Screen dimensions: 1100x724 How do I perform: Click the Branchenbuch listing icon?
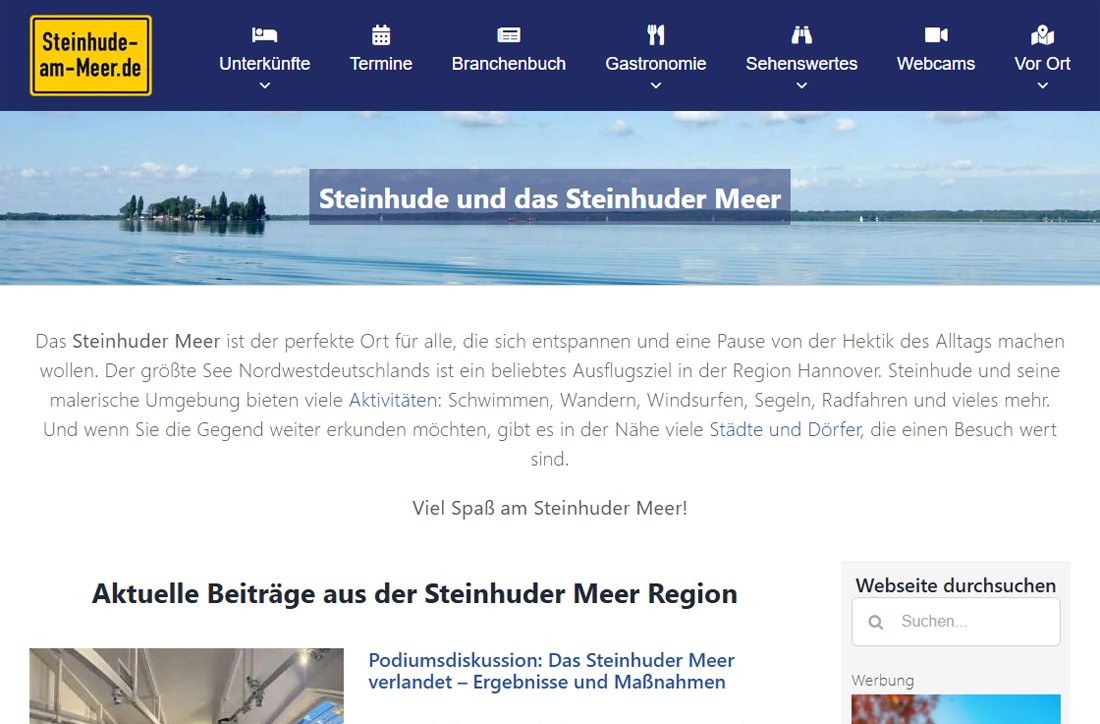click(508, 35)
